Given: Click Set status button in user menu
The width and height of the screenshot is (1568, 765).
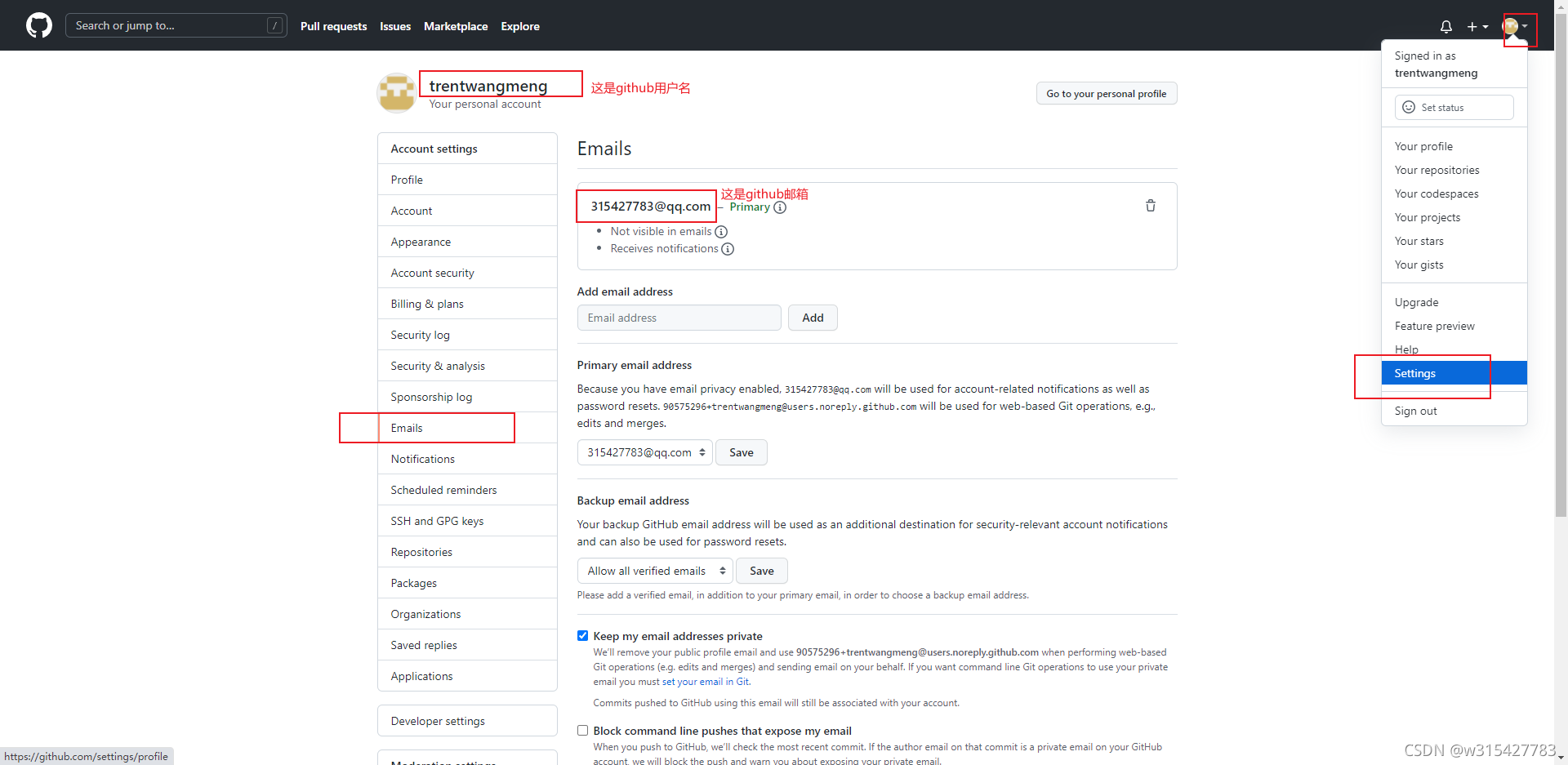Looking at the screenshot, I should 1454,107.
